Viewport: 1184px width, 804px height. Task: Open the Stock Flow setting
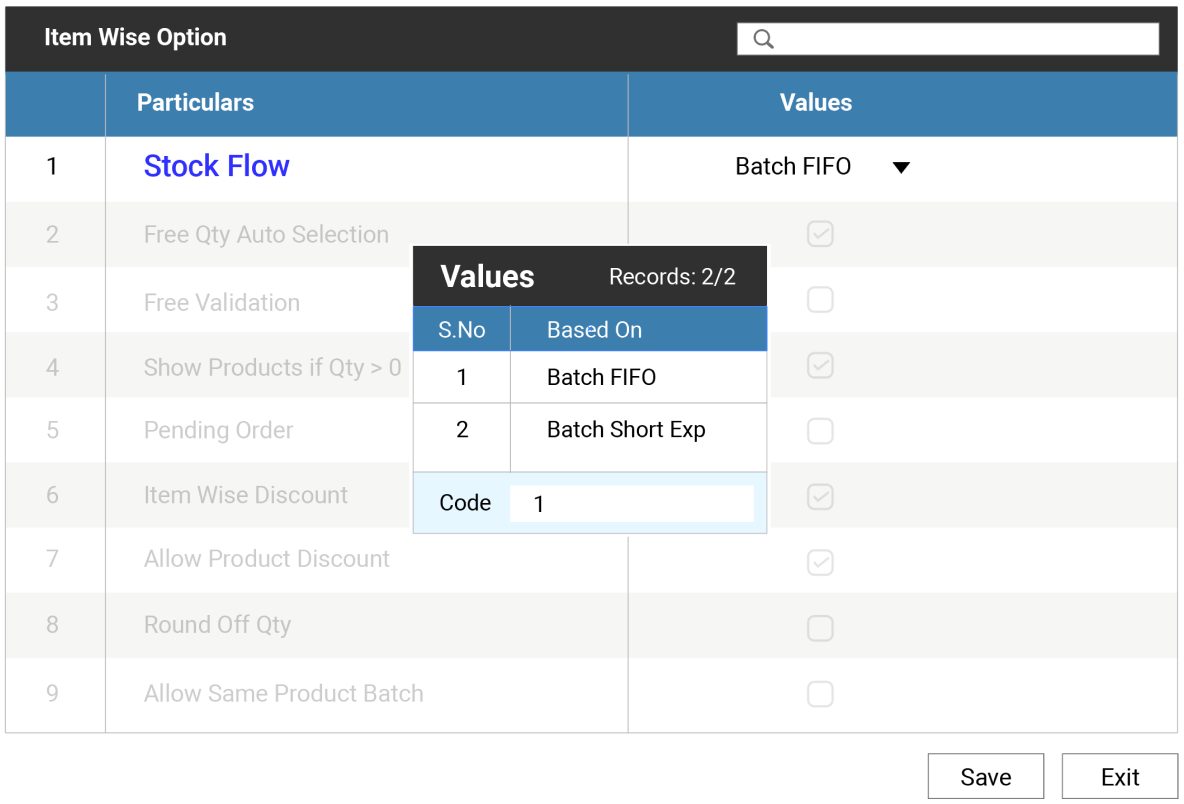coord(216,166)
